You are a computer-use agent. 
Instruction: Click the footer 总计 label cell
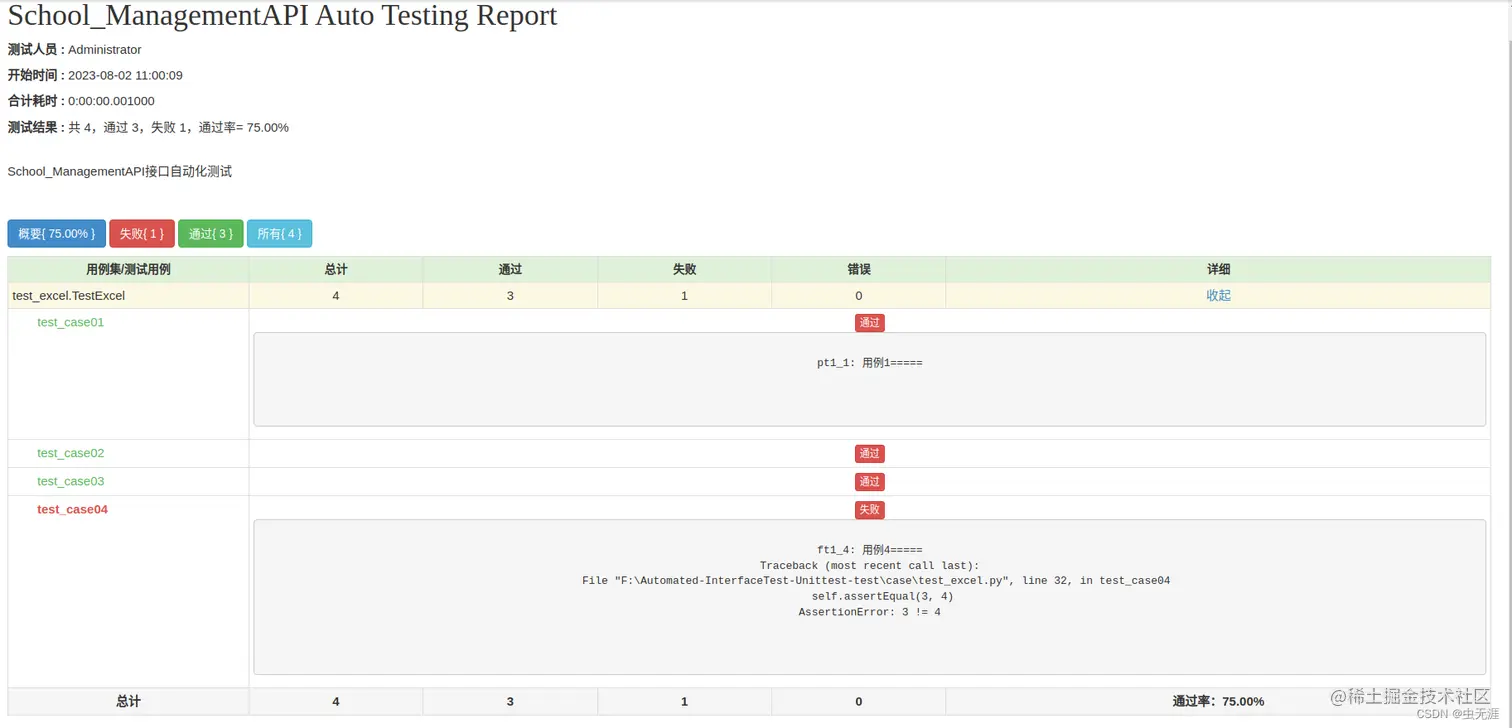click(128, 701)
